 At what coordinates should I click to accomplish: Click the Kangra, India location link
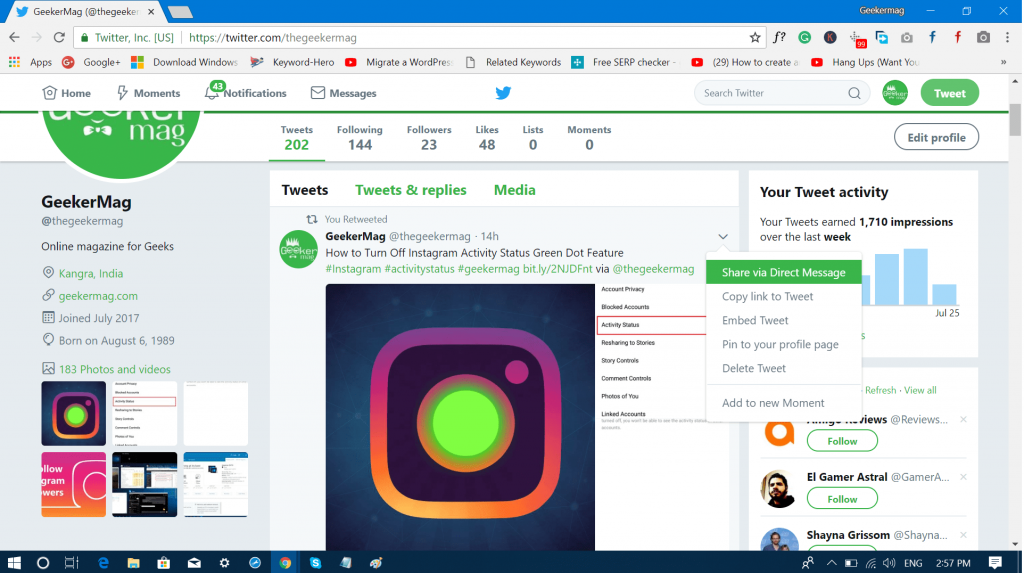[x=91, y=274]
